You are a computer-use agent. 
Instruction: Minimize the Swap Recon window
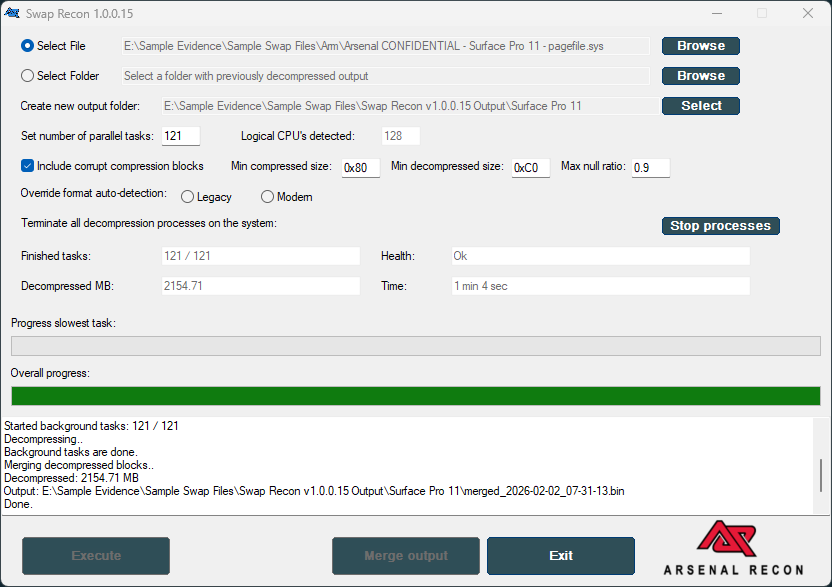(x=717, y=13)
